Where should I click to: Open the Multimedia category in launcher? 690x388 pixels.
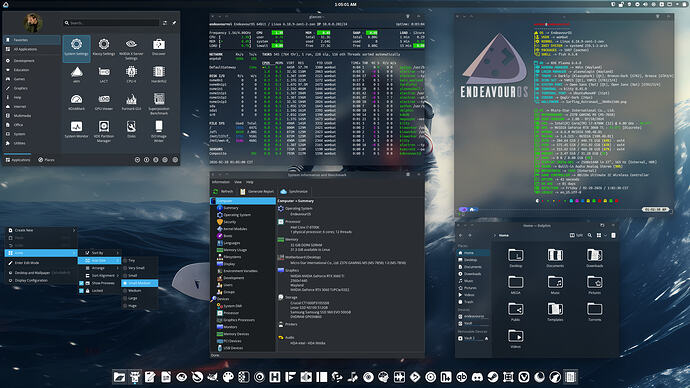coord(32,116)
